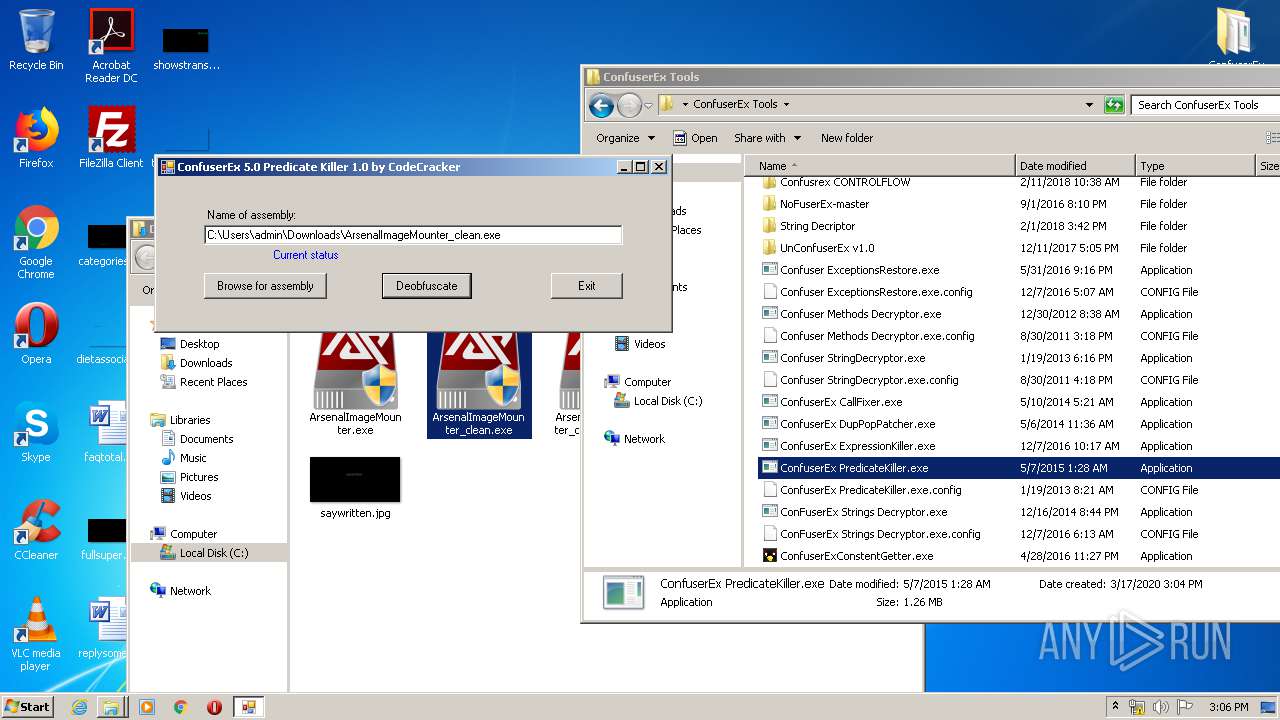Click Name of assembly text field
The width and height of the screenshot is (1280, 720).
pyautogui.click(x=413, y=235)
